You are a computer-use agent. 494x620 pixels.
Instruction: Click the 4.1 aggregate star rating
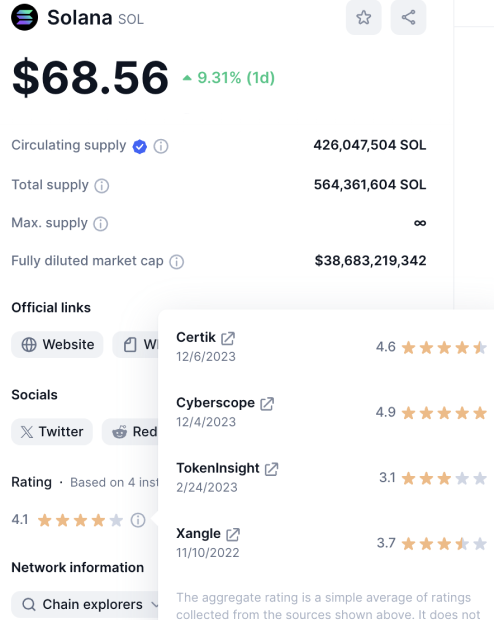tap(68, 520)
